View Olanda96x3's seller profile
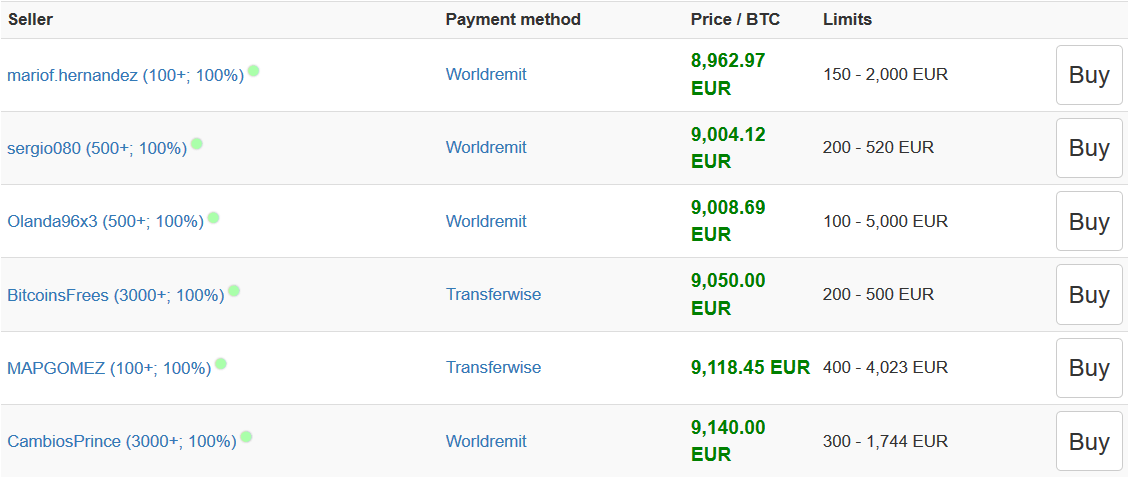 tap(105, 221)
